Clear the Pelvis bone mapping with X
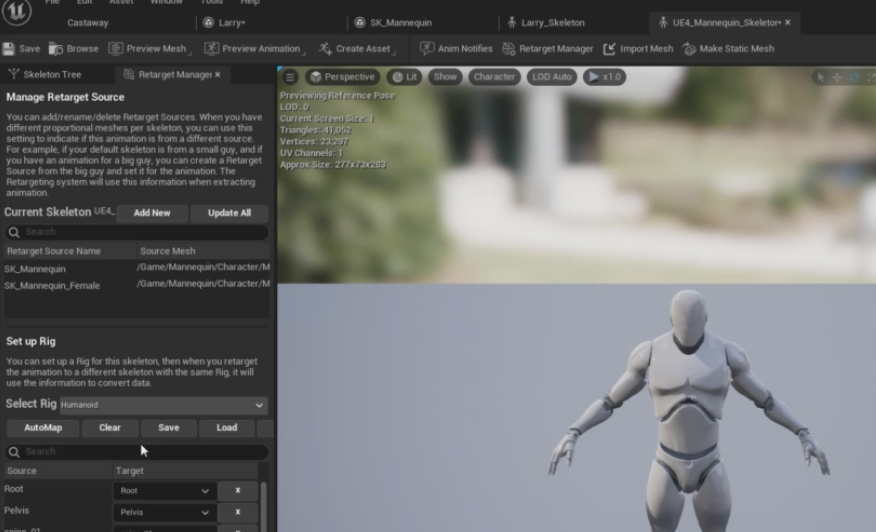876x532 pixels. pos(238,512)
